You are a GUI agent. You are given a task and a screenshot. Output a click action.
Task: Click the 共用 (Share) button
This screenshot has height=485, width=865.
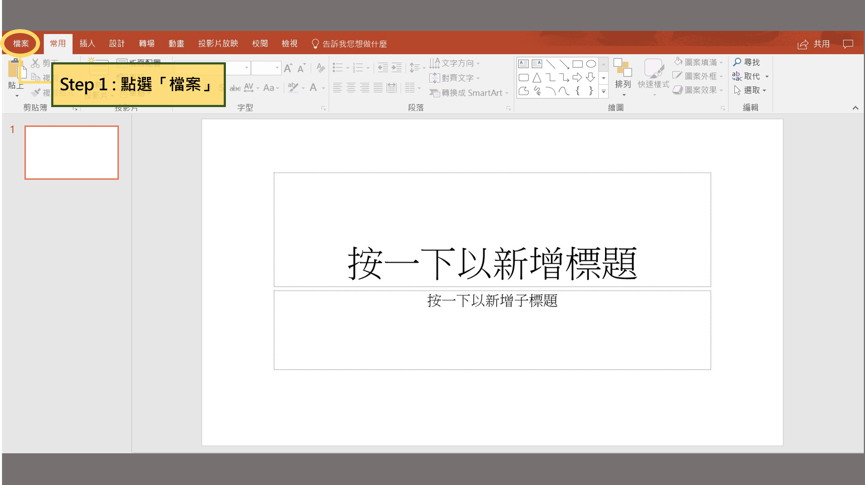[x=814, y=44]
